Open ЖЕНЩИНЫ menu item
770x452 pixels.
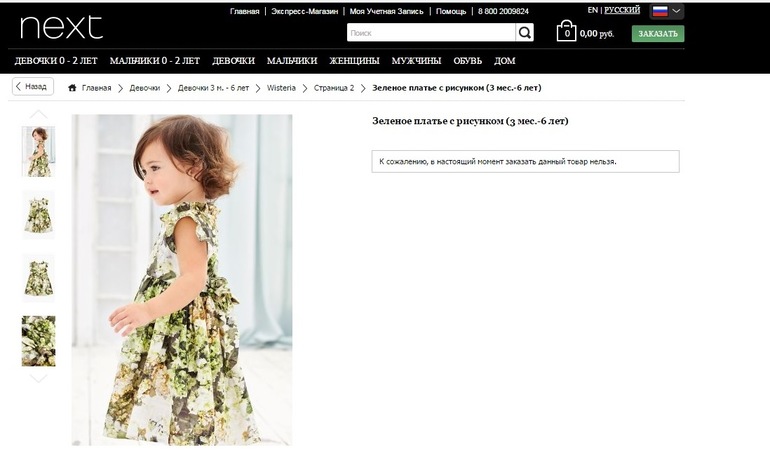pos(354,61)
